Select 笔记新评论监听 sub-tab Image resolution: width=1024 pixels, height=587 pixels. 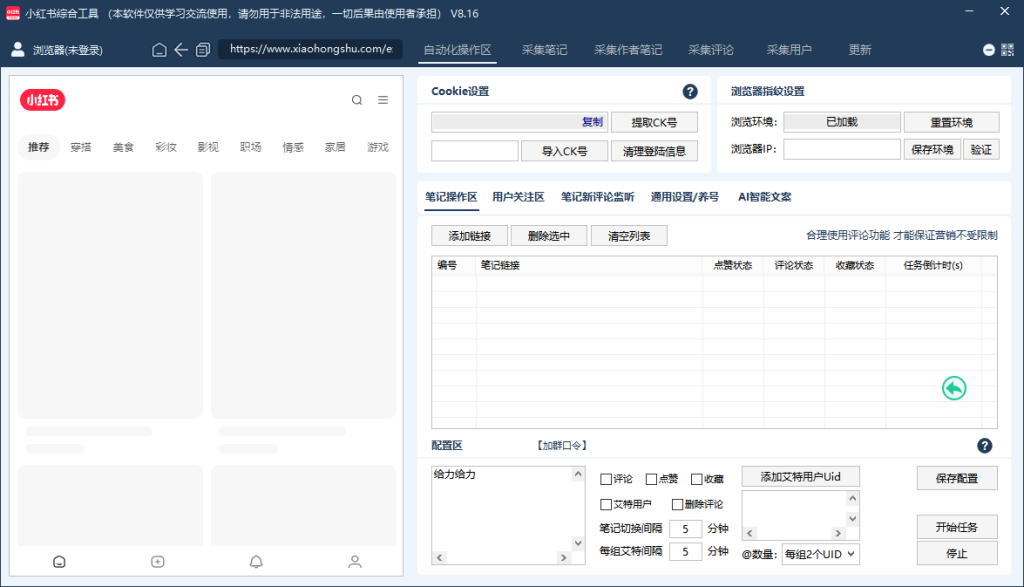coord(597,197)
